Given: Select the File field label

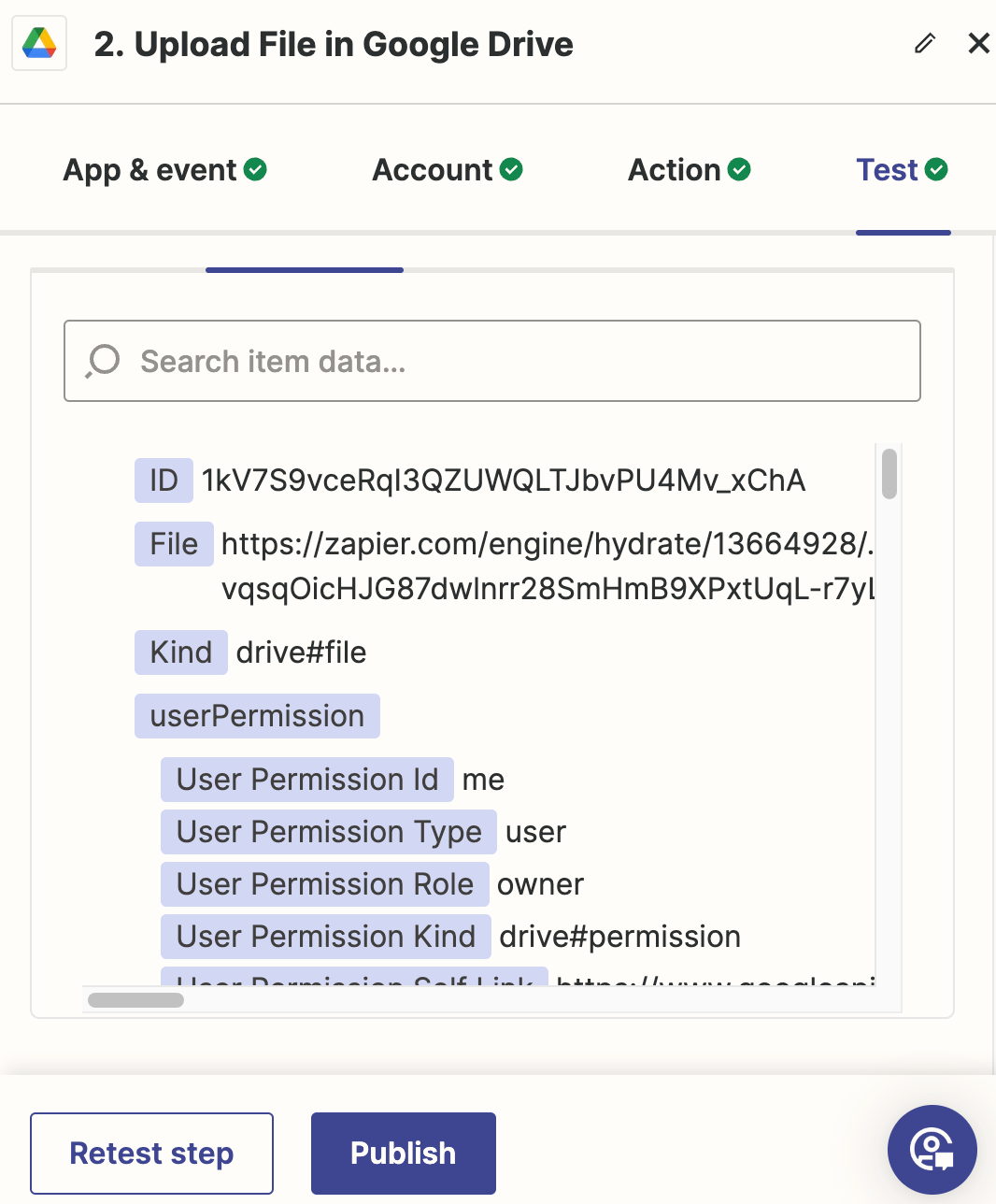Looking at the screenshot, I should (174, 544).
